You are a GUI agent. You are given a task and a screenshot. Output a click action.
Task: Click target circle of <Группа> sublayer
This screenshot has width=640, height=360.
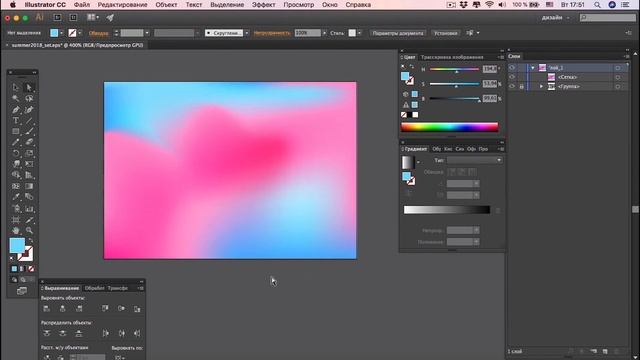click(618, 87)
